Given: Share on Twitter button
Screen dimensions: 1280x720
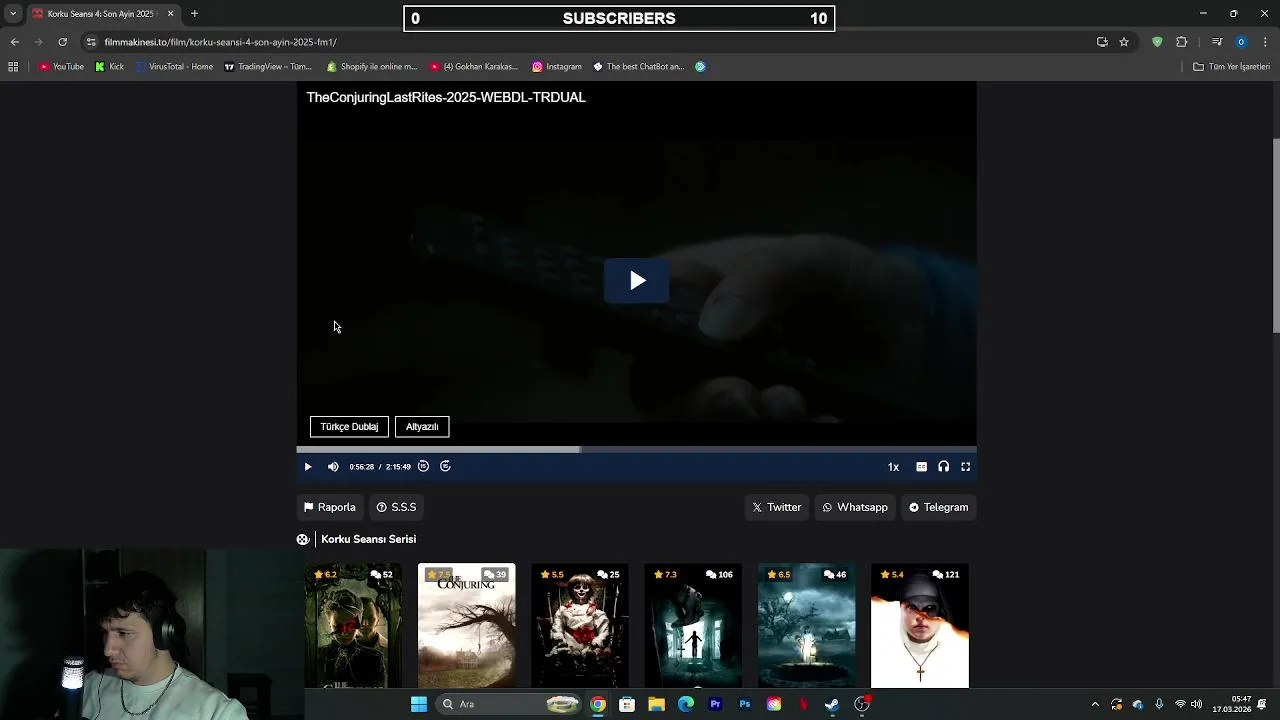Looking at the screenshot, I should [x=777, y=507].
